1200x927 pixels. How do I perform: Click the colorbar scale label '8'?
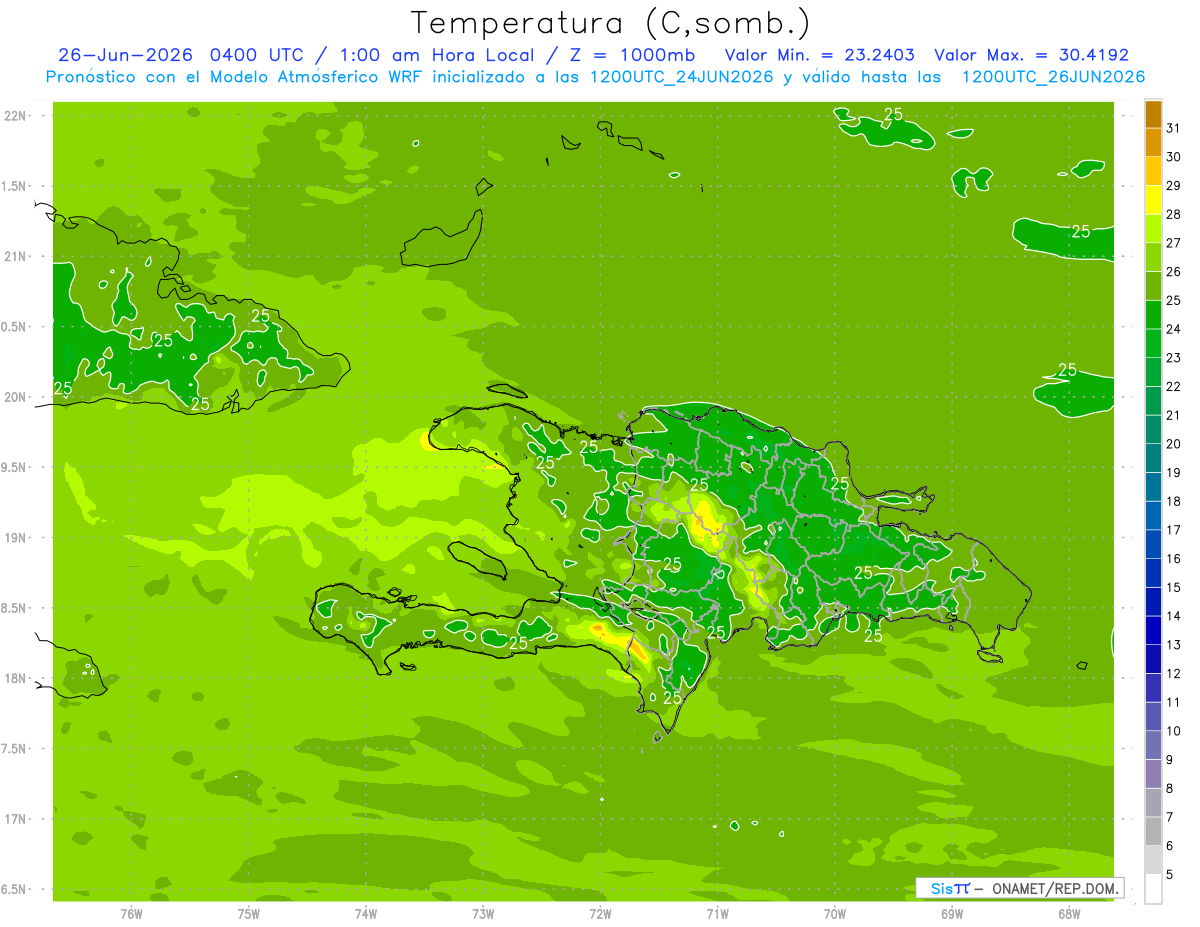(x=1170, y=789)
